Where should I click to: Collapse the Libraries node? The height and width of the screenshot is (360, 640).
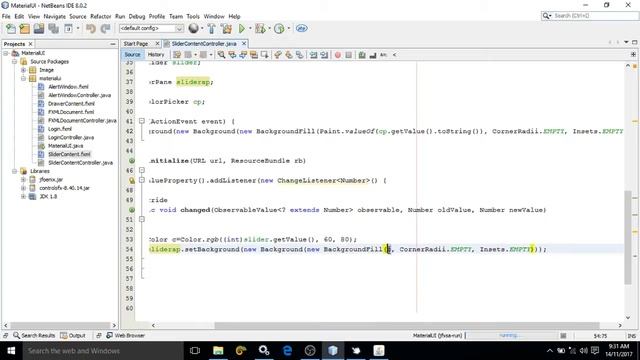(14, 171)
